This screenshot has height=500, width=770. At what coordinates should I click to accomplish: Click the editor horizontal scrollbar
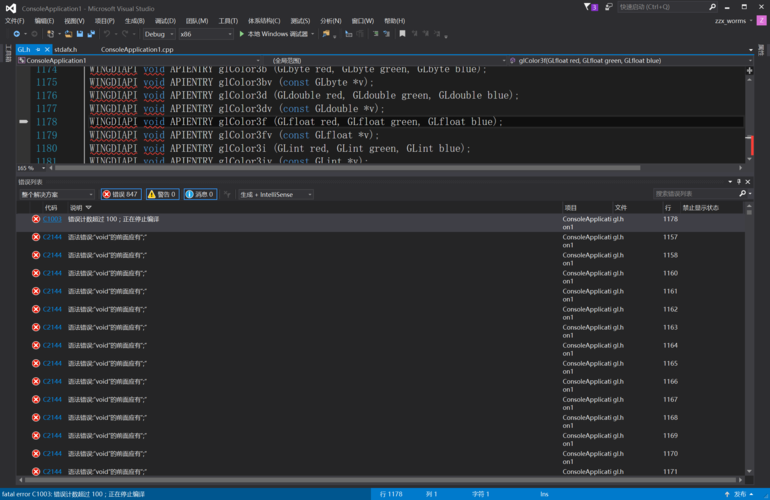pyautogui.click(x=347, y=168)
